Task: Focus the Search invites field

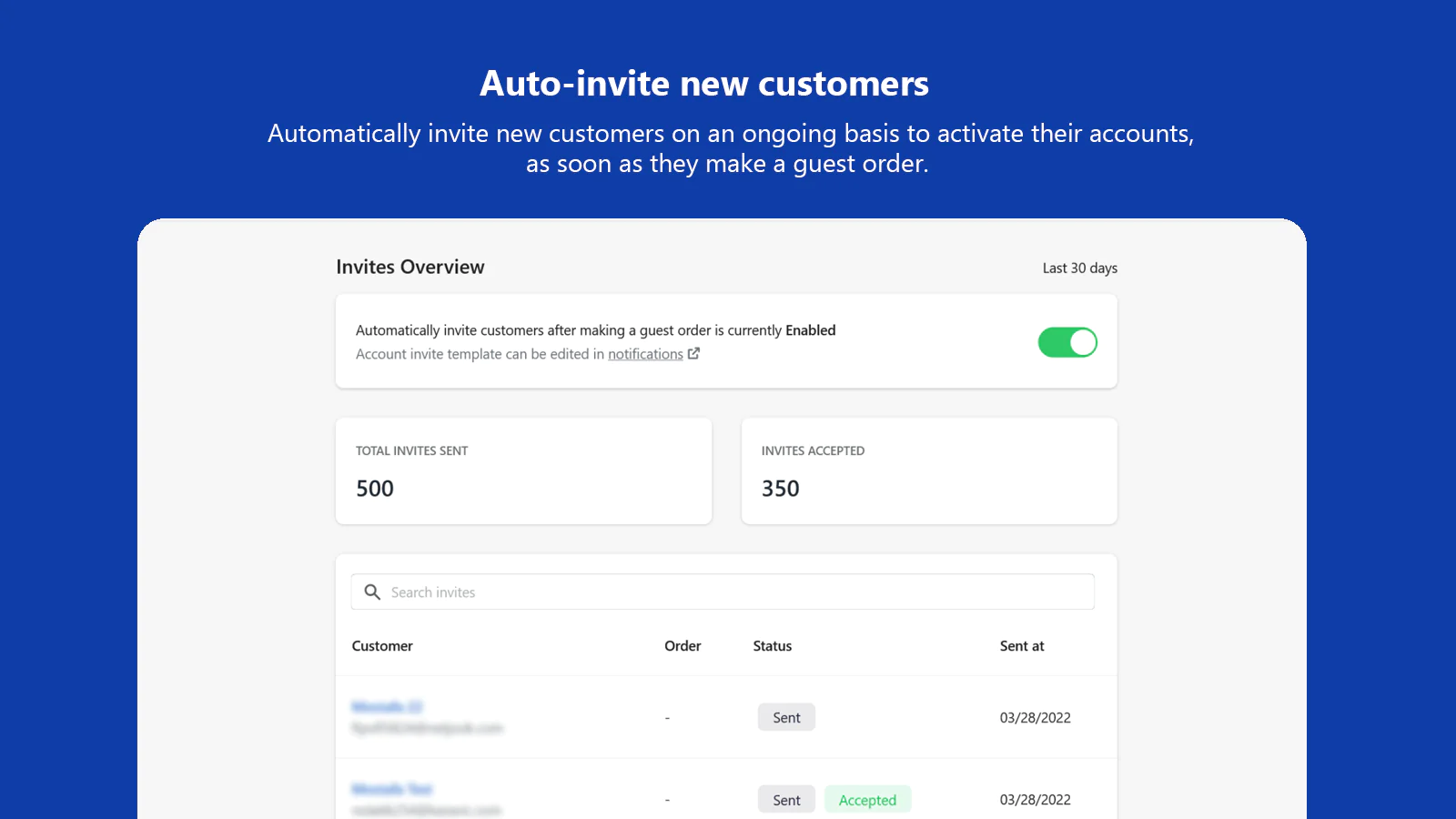Action: point(728,592)
